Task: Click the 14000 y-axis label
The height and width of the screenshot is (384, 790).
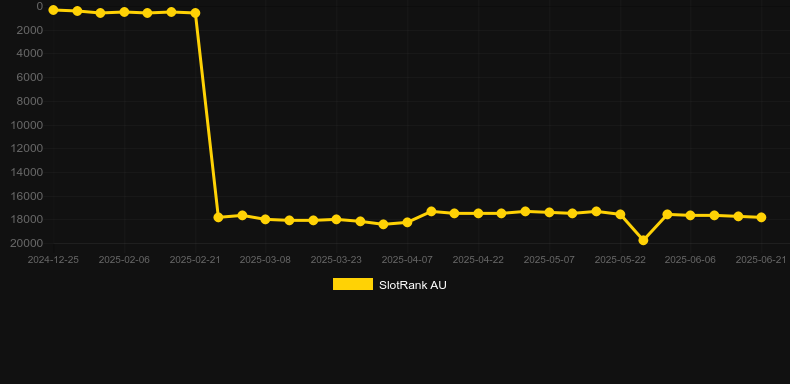Action: (27, 172)
